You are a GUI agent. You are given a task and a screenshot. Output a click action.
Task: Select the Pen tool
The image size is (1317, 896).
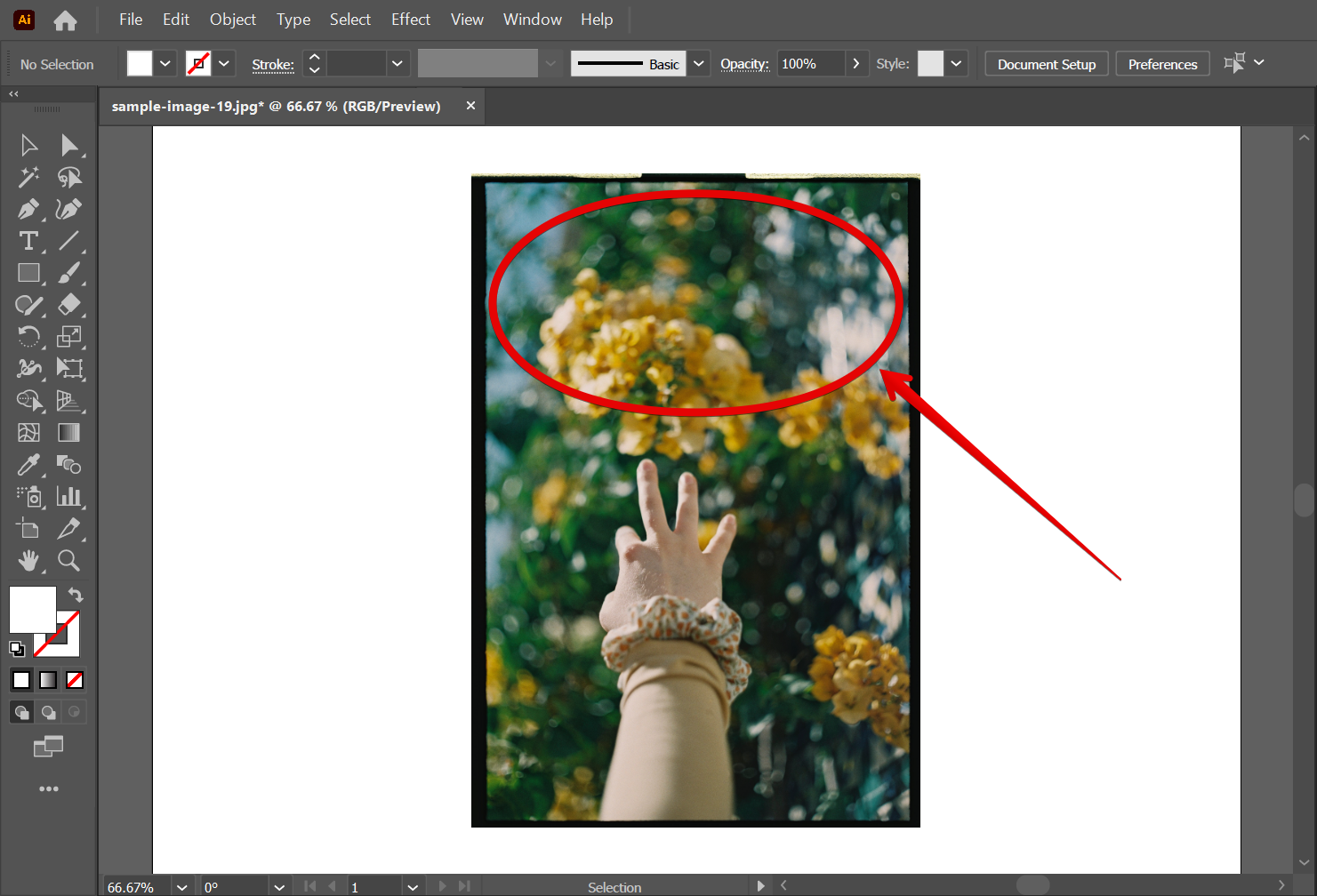29,209
